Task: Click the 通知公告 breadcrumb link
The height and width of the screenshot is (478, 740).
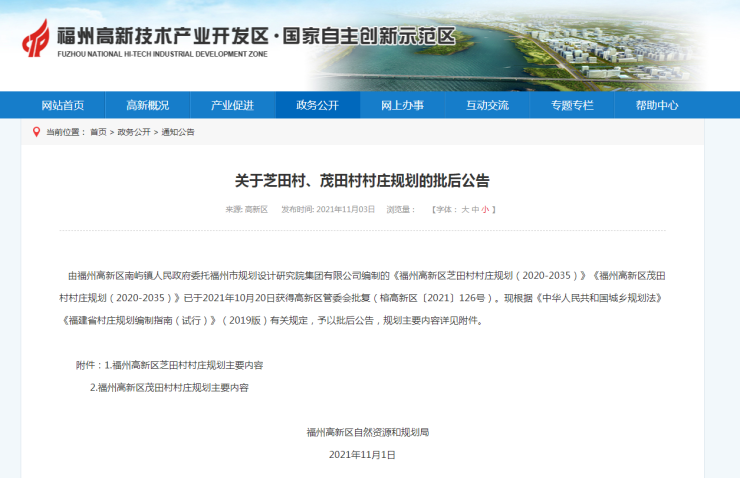Action: click(178, 132)
